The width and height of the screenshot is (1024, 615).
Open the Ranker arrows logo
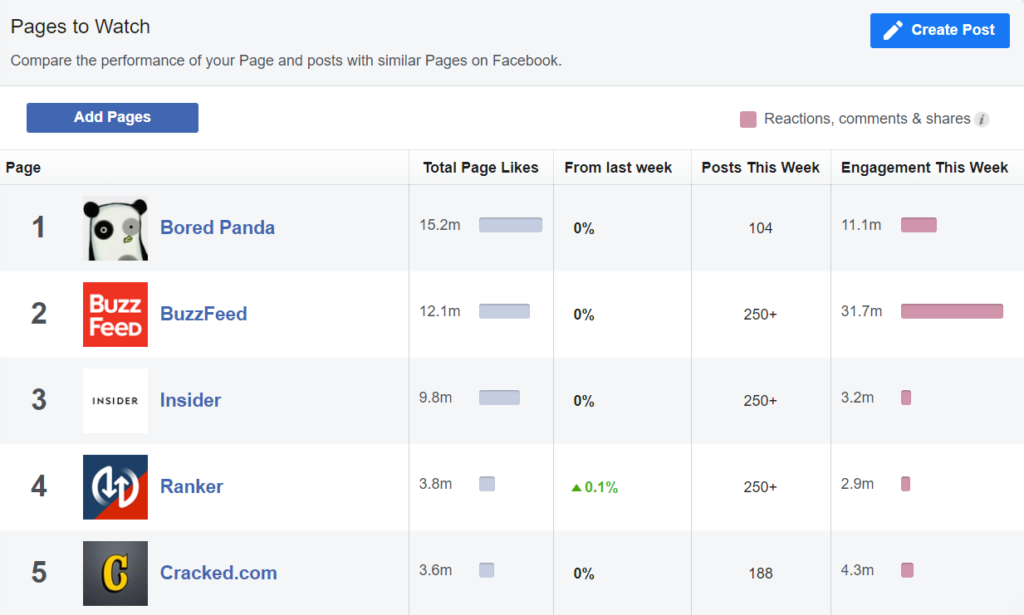coord(115,487)
